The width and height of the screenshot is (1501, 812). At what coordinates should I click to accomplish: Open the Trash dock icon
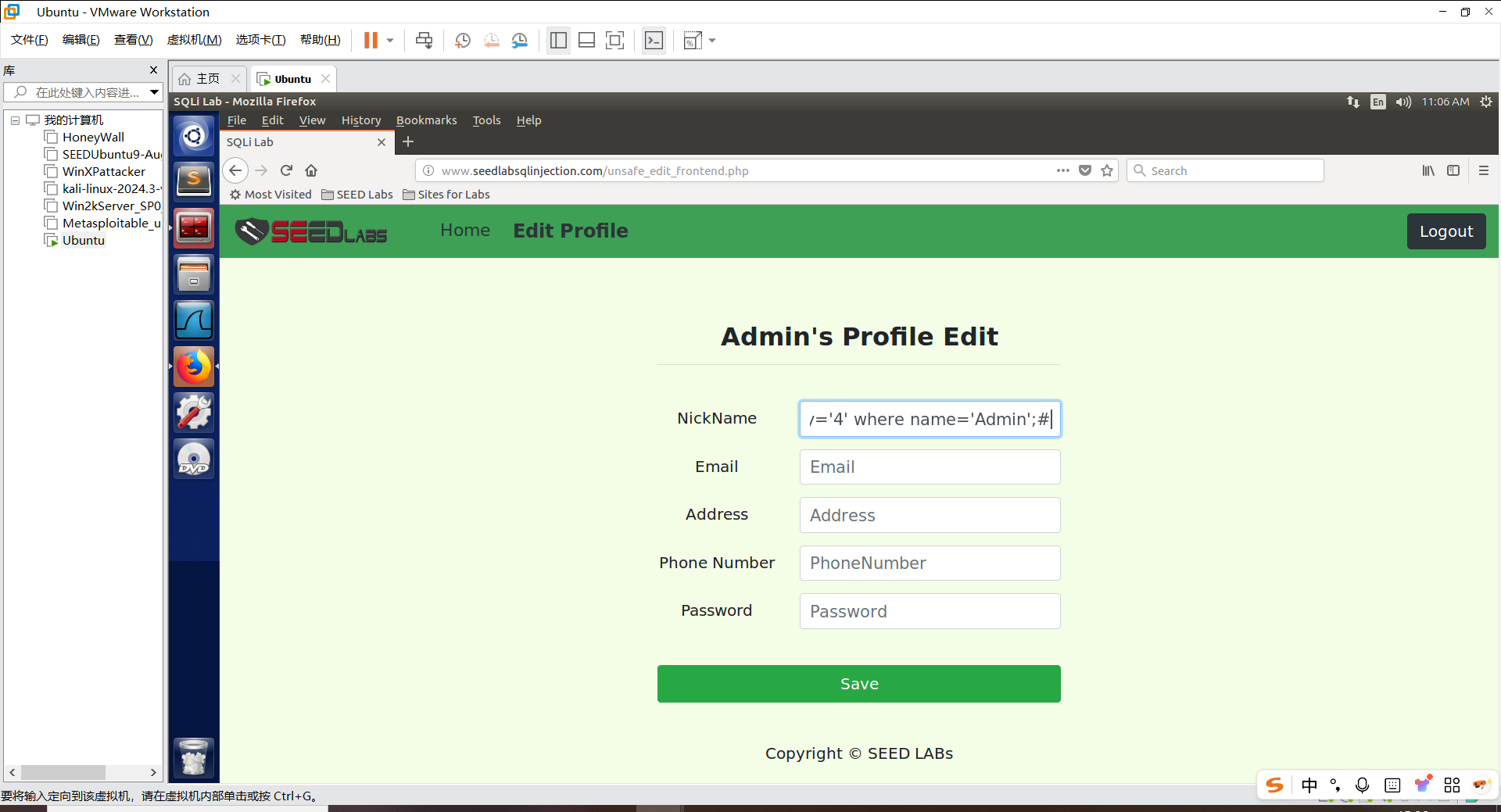click(x=194, y=757)
